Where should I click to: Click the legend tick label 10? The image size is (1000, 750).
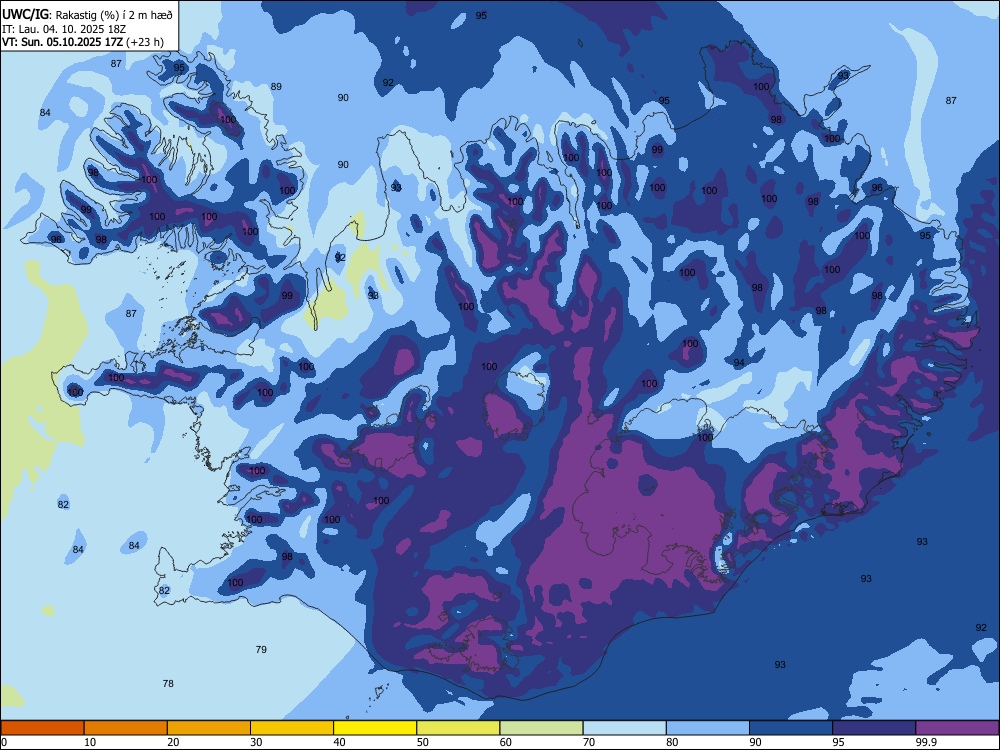click(x=90, y=742)
